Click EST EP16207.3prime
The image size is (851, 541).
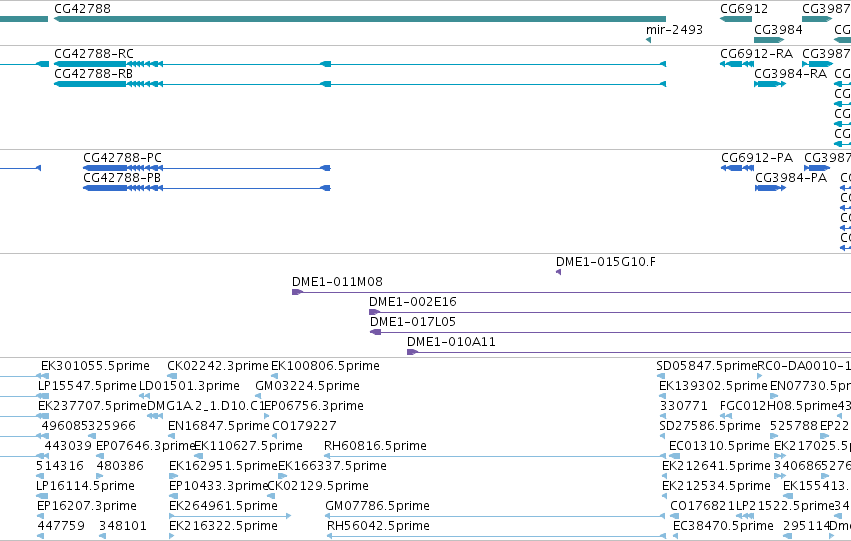click(x=41, y=516)
